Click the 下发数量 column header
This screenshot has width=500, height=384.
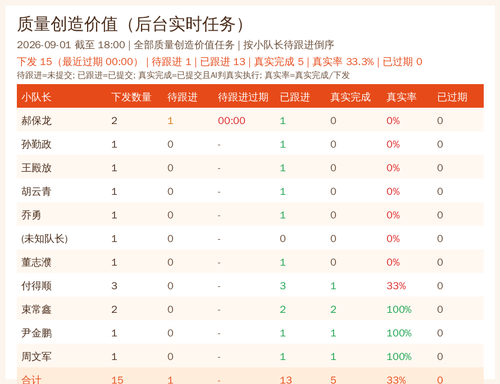pyautogui.click(x=131, y=97)
